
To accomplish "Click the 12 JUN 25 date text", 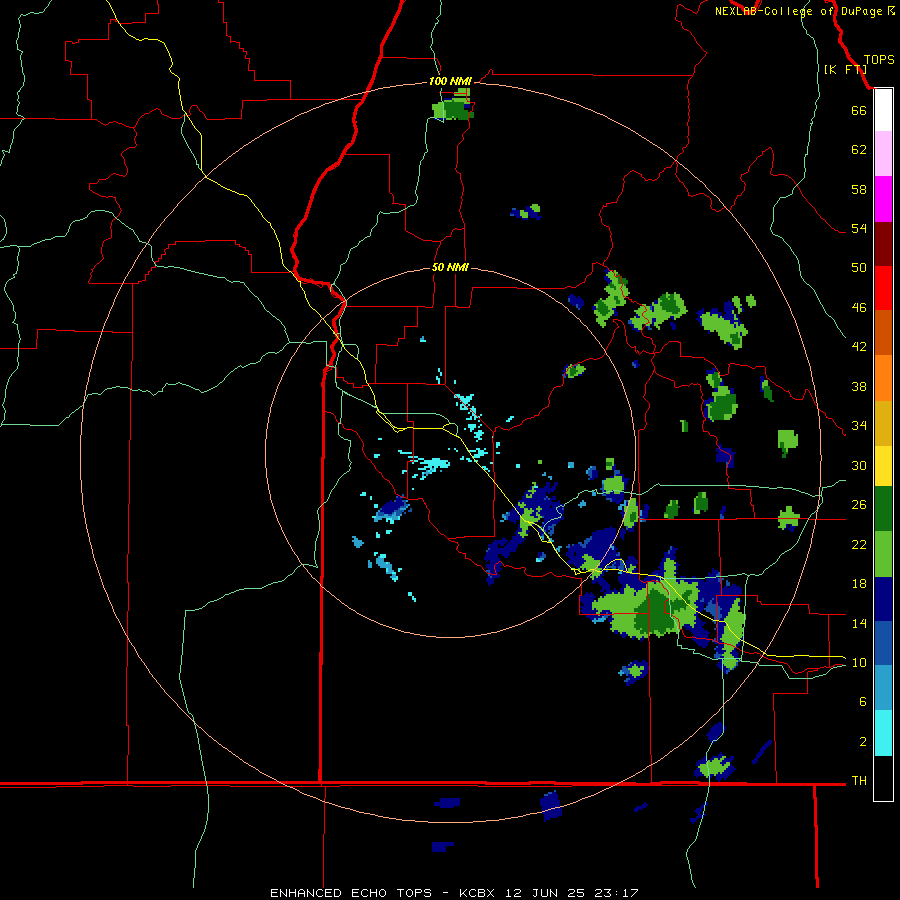I will click(545, 893).
